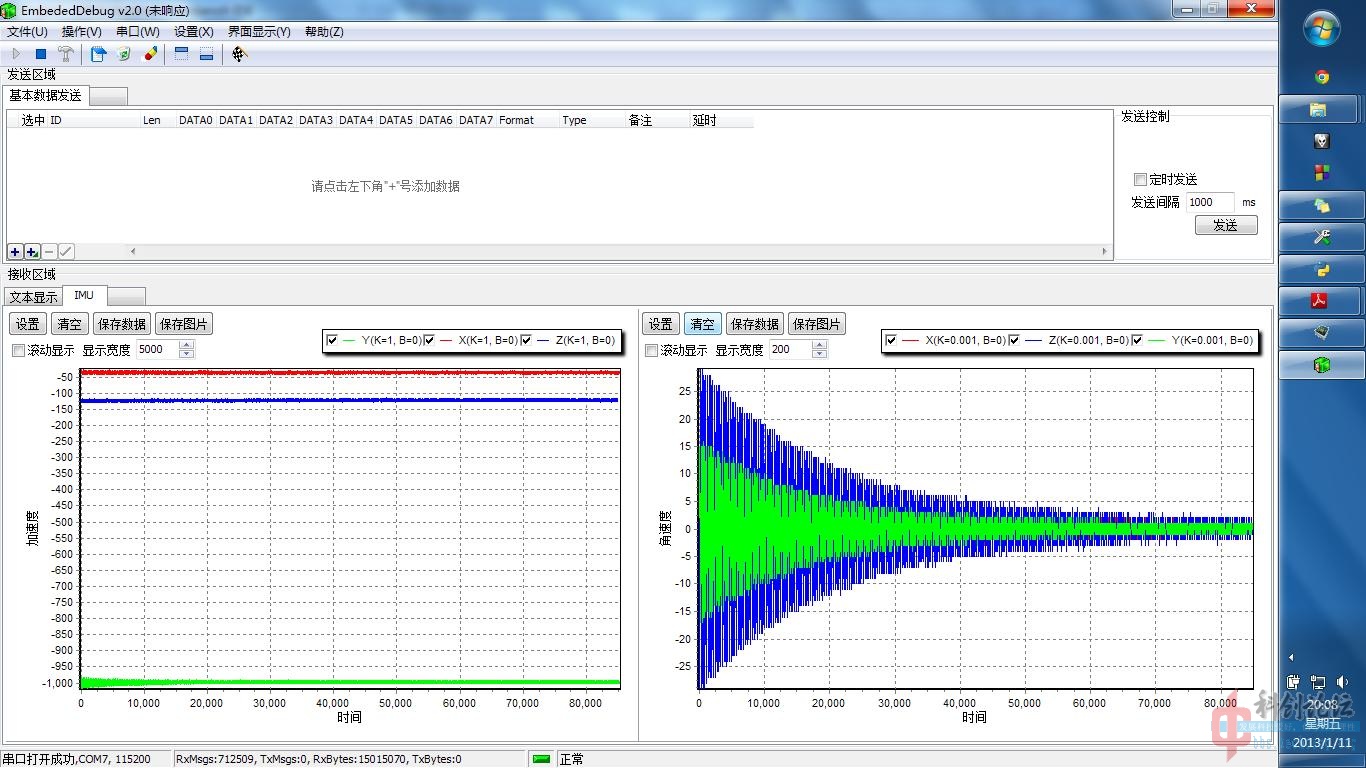Viewport: 1366px width, 768px height.
Task: Switch to the 文本显示 tab
Action: (x=33, y=297)
